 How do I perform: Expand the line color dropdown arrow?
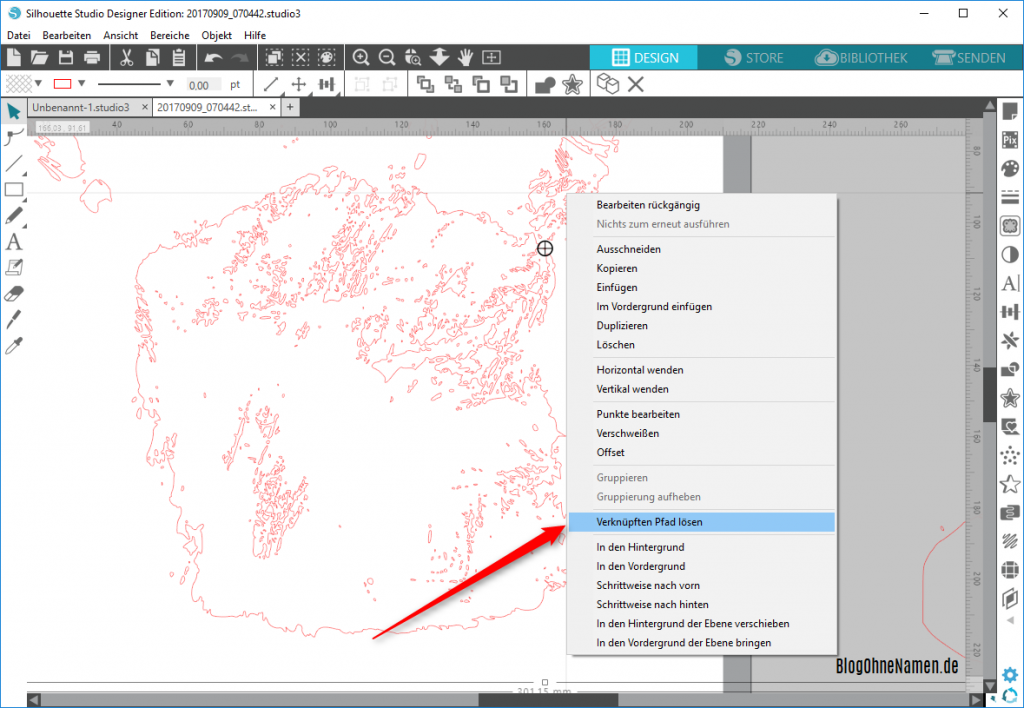[82, 84]
